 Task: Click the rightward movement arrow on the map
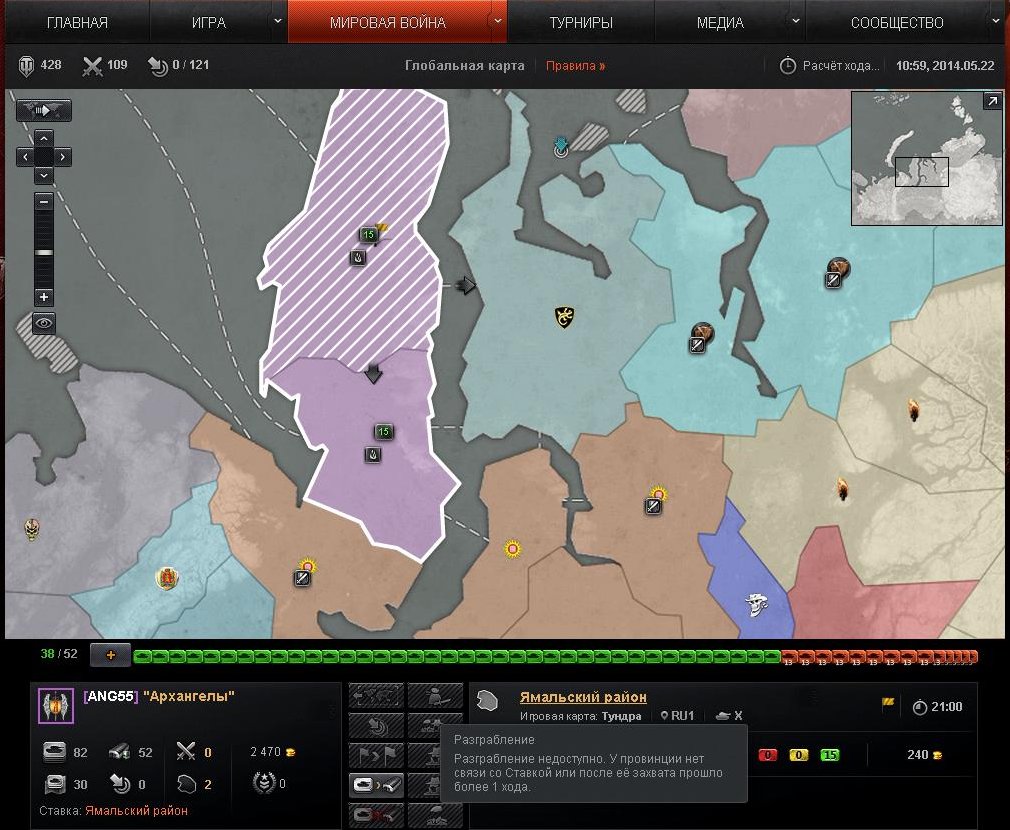point(466,285)
